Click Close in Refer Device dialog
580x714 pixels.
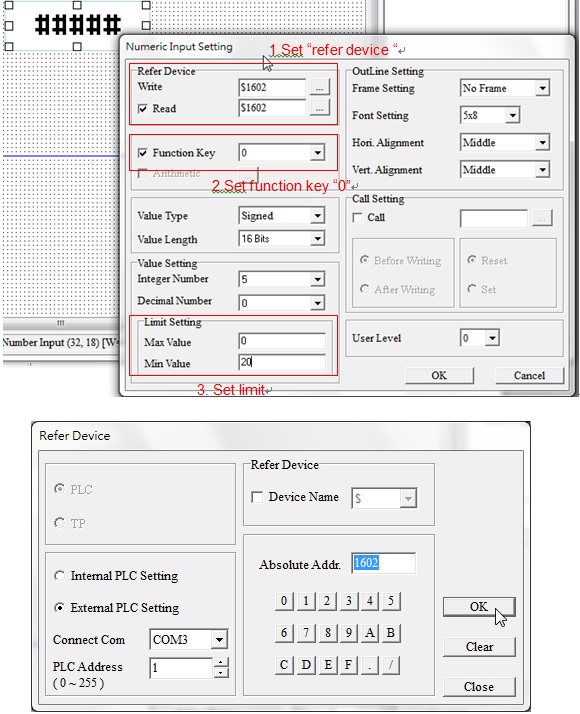pyautogui.click(x=479, y=687)
